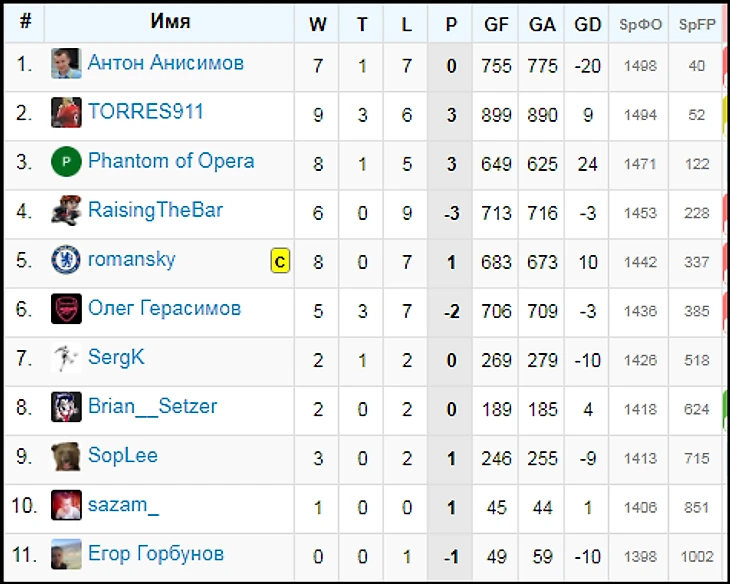730x584 pixels.
Task: Open the TORRES911 profile link
Action: pos(146,112)
